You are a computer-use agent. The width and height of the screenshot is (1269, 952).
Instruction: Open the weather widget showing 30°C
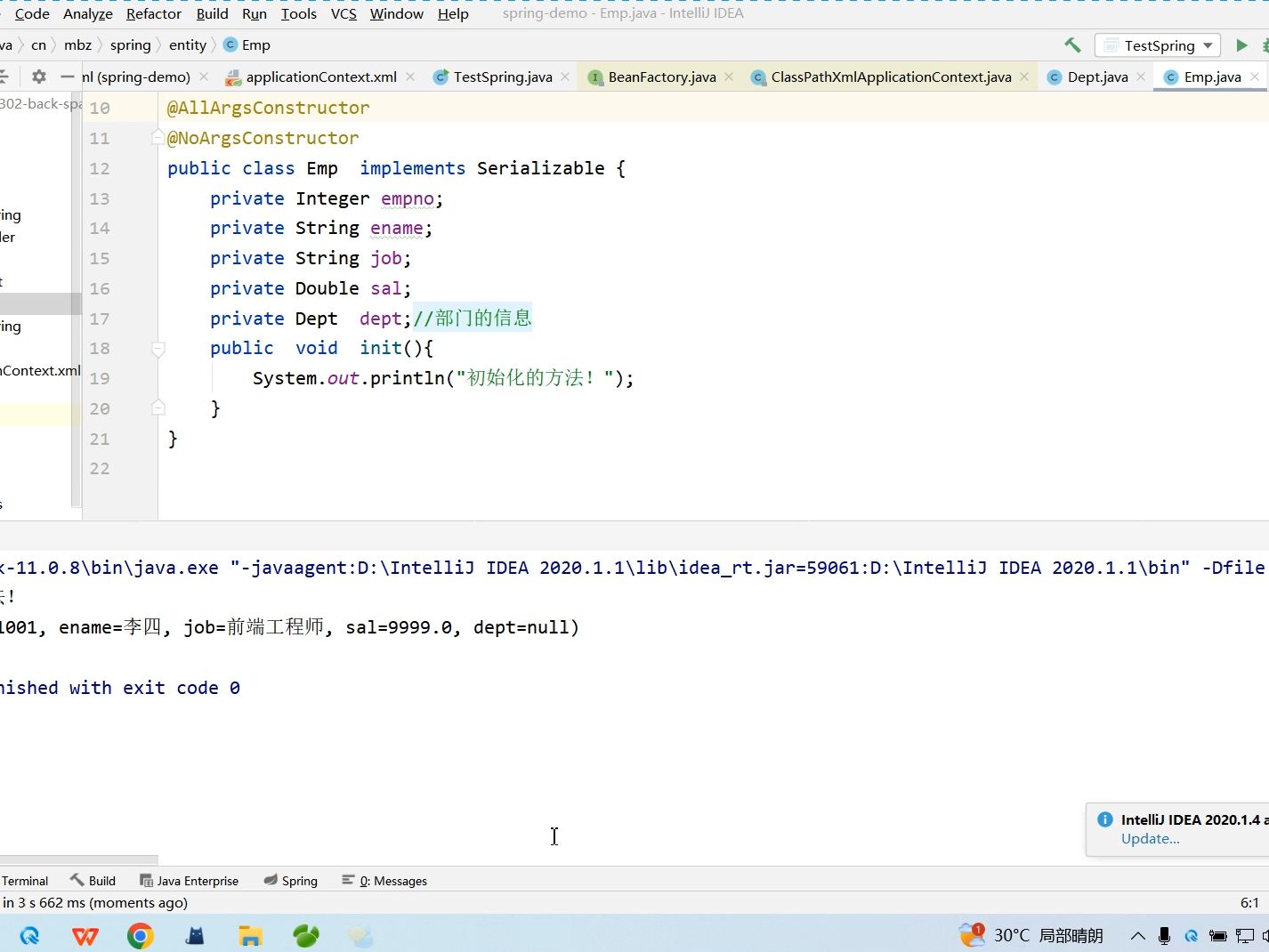pos(1031,935)
